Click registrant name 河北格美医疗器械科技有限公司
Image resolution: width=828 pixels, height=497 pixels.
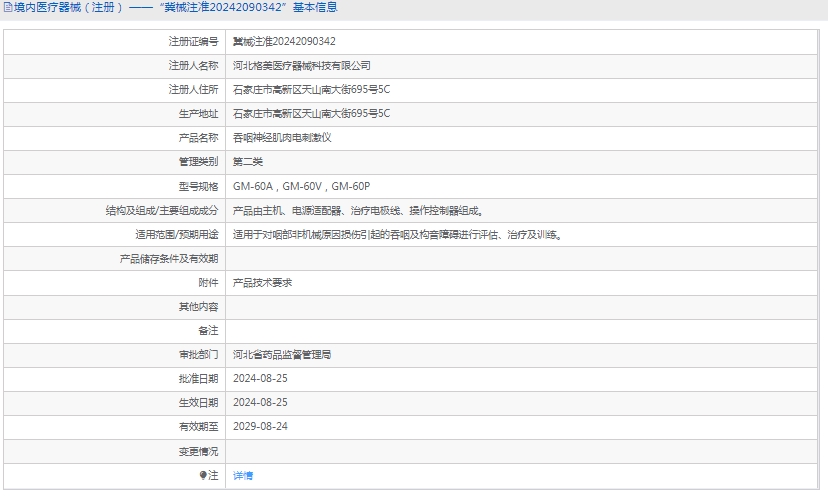click(x=301, y=65)
